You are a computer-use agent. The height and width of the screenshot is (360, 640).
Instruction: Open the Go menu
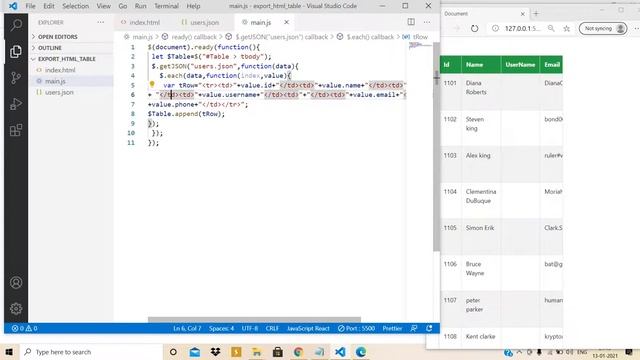pos(122,6)
